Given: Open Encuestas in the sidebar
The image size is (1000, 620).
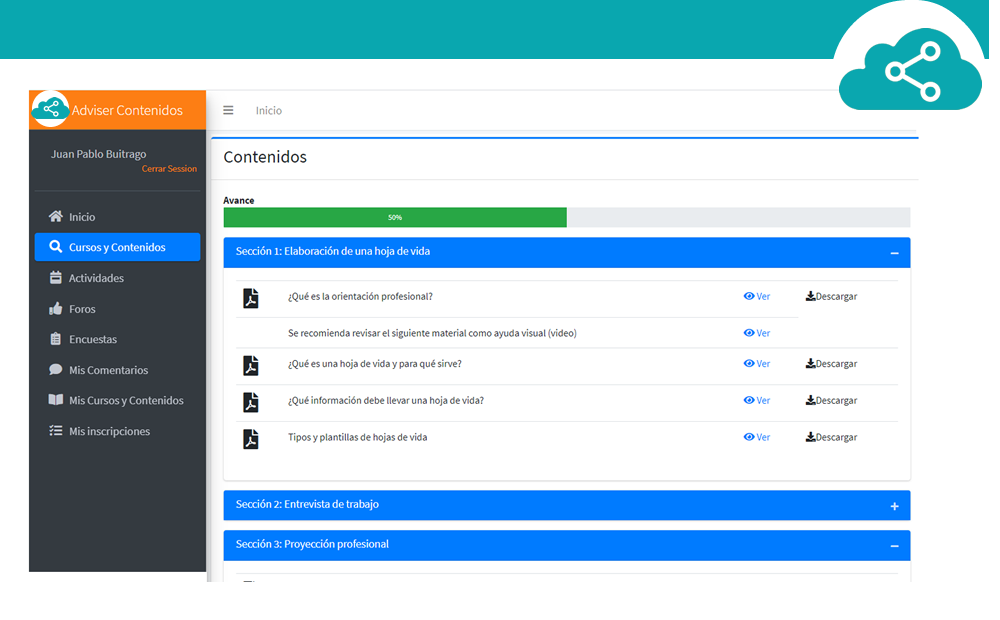Looking at the screenshot, I should click(92, 340).
